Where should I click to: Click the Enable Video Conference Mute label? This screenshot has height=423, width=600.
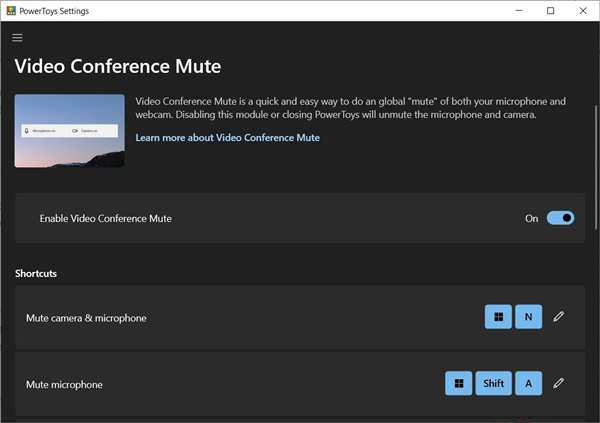[x=105, y=218]
